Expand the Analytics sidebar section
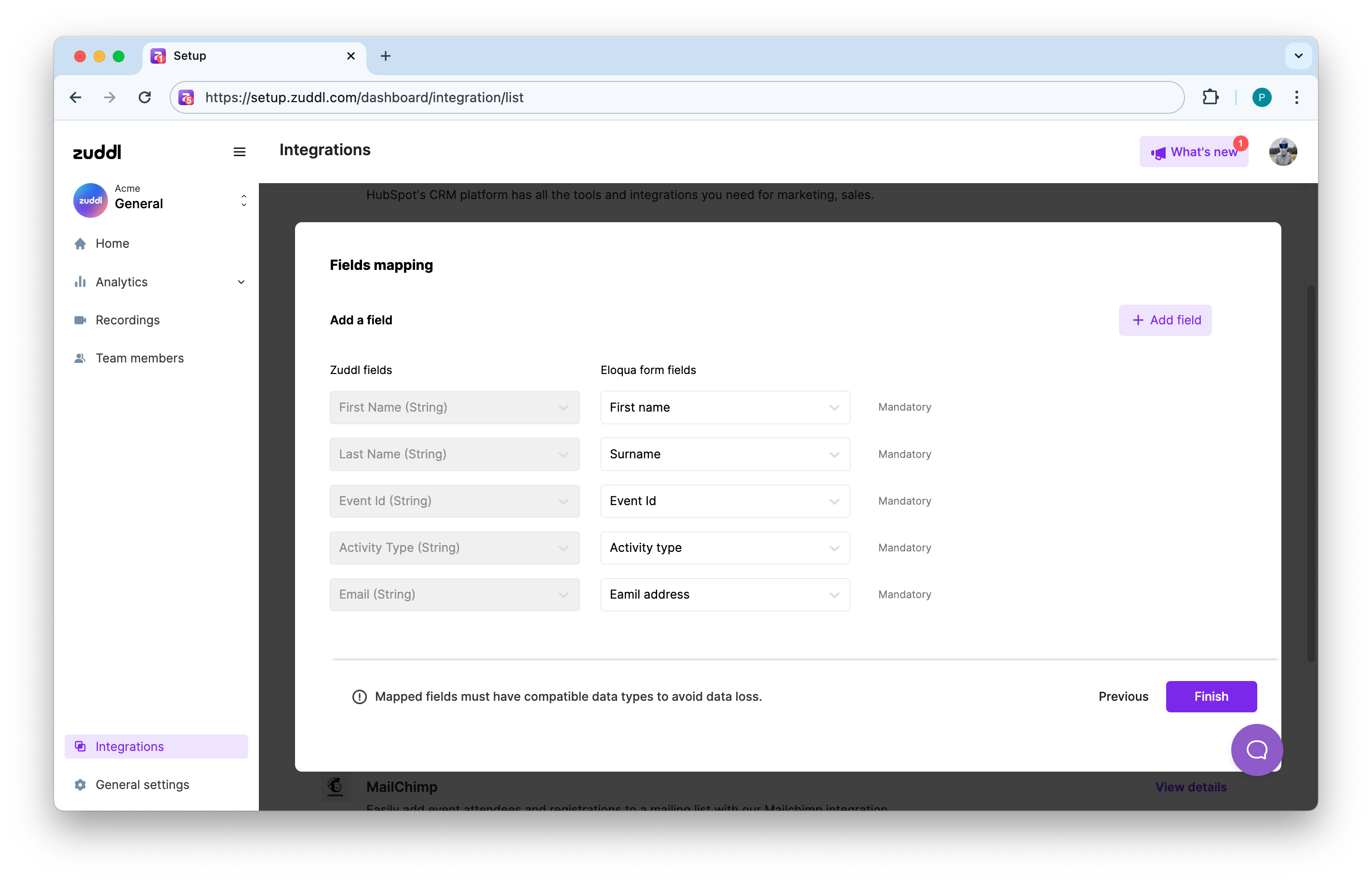 coord(241,282)
